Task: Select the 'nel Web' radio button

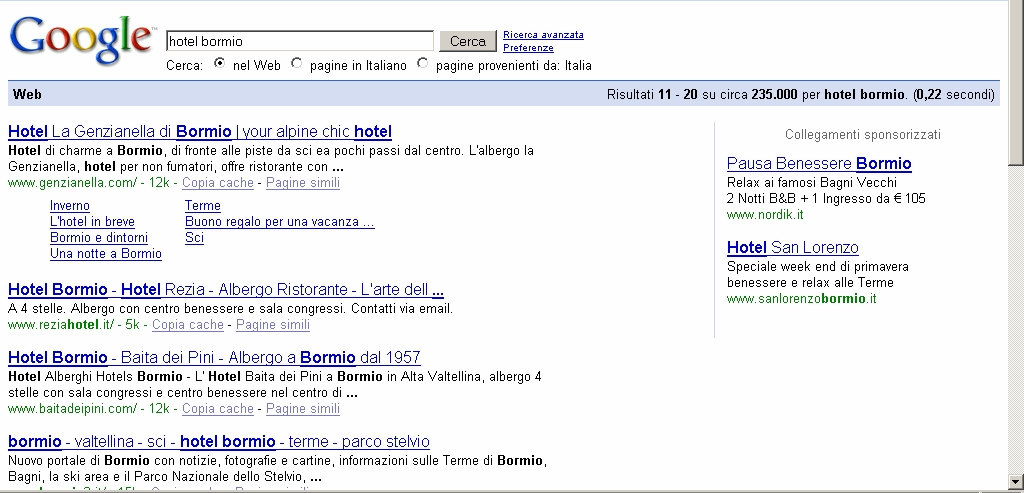Action: (x=220, y=64)
